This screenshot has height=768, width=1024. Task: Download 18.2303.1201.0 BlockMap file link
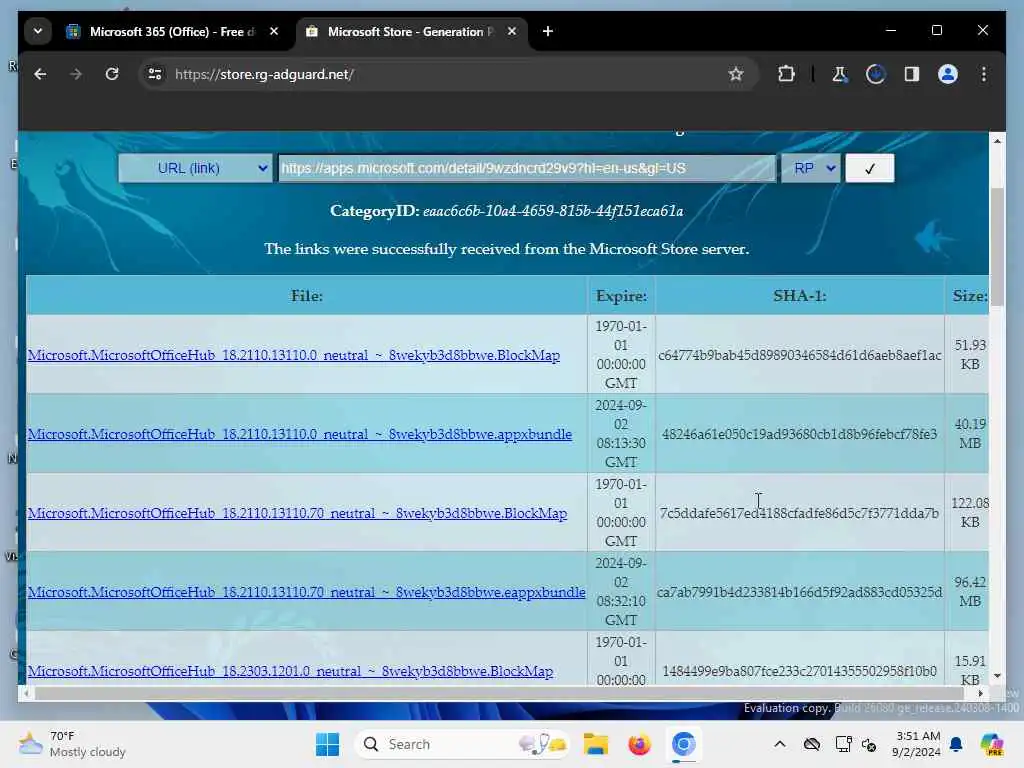(x=290, y=671)
